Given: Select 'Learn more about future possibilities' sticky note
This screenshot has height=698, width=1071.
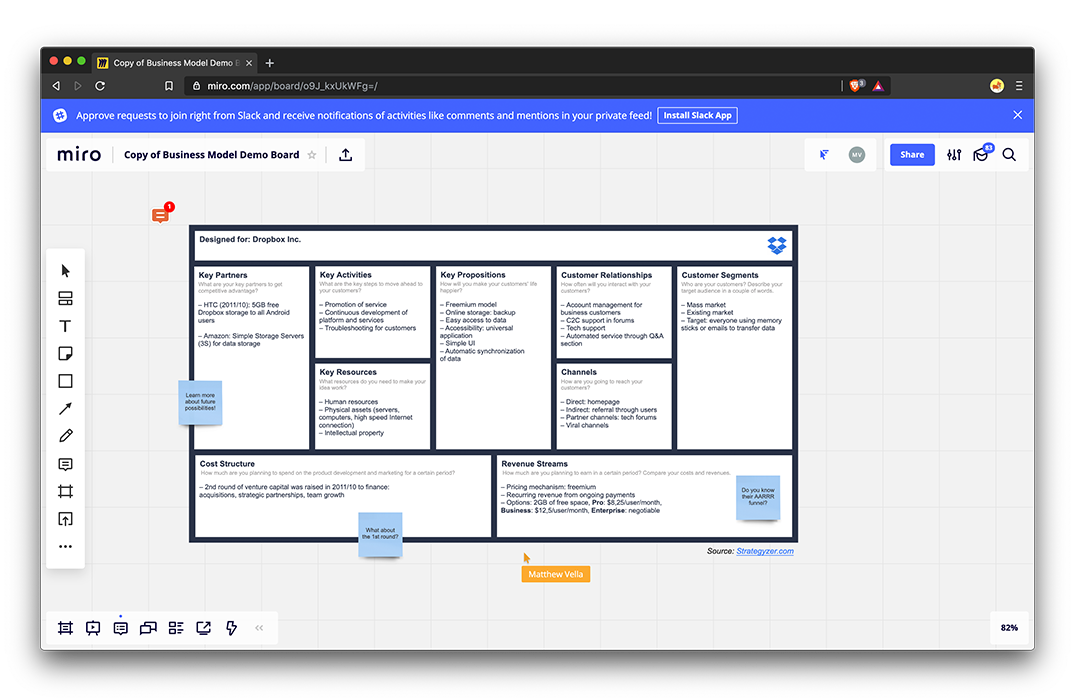Looking at the screenshot, I should [200, 402].
